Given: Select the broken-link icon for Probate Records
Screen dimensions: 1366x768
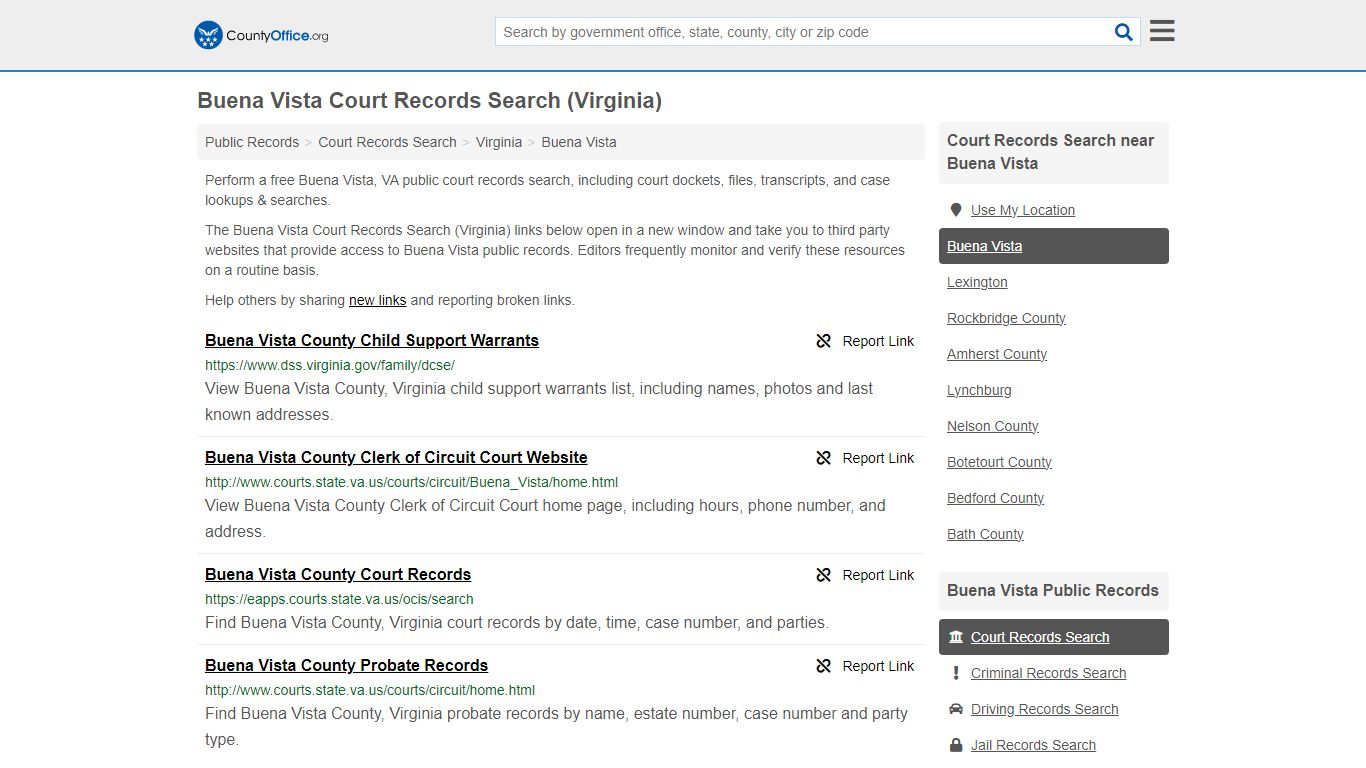Looking at the screenshot, I should 823,666.
